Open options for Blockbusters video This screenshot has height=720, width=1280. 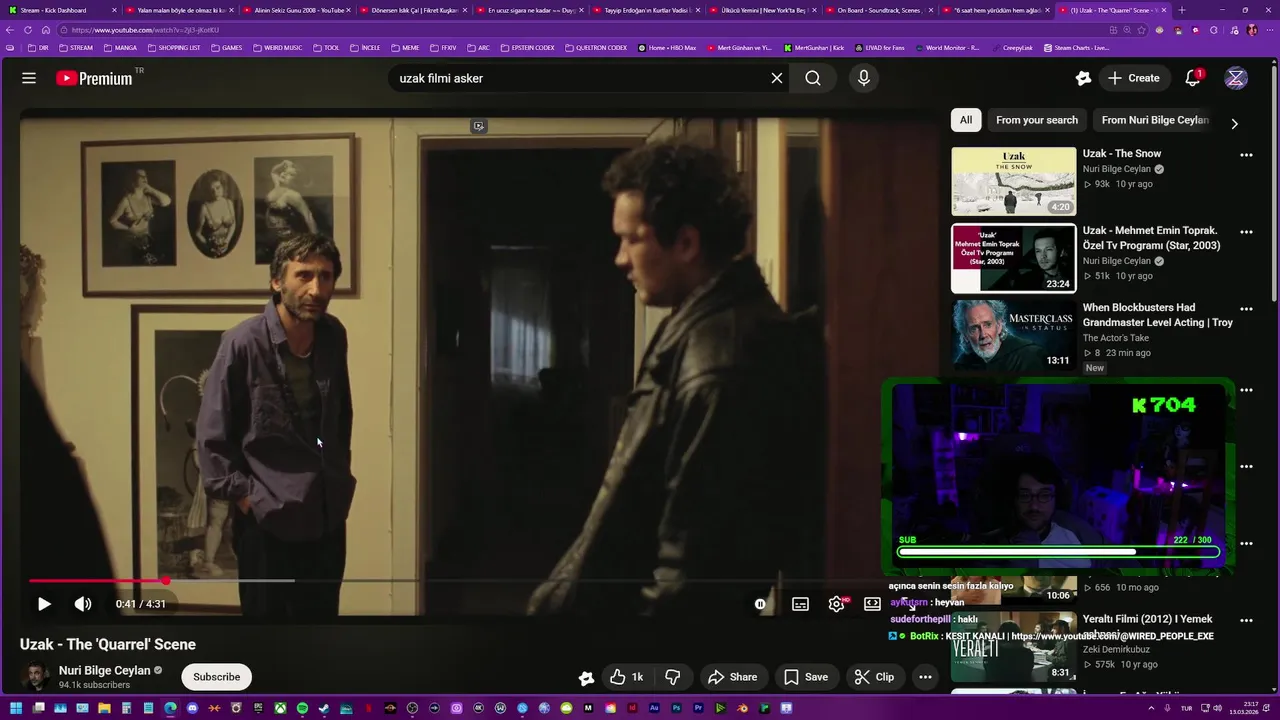pos(1246,309)
